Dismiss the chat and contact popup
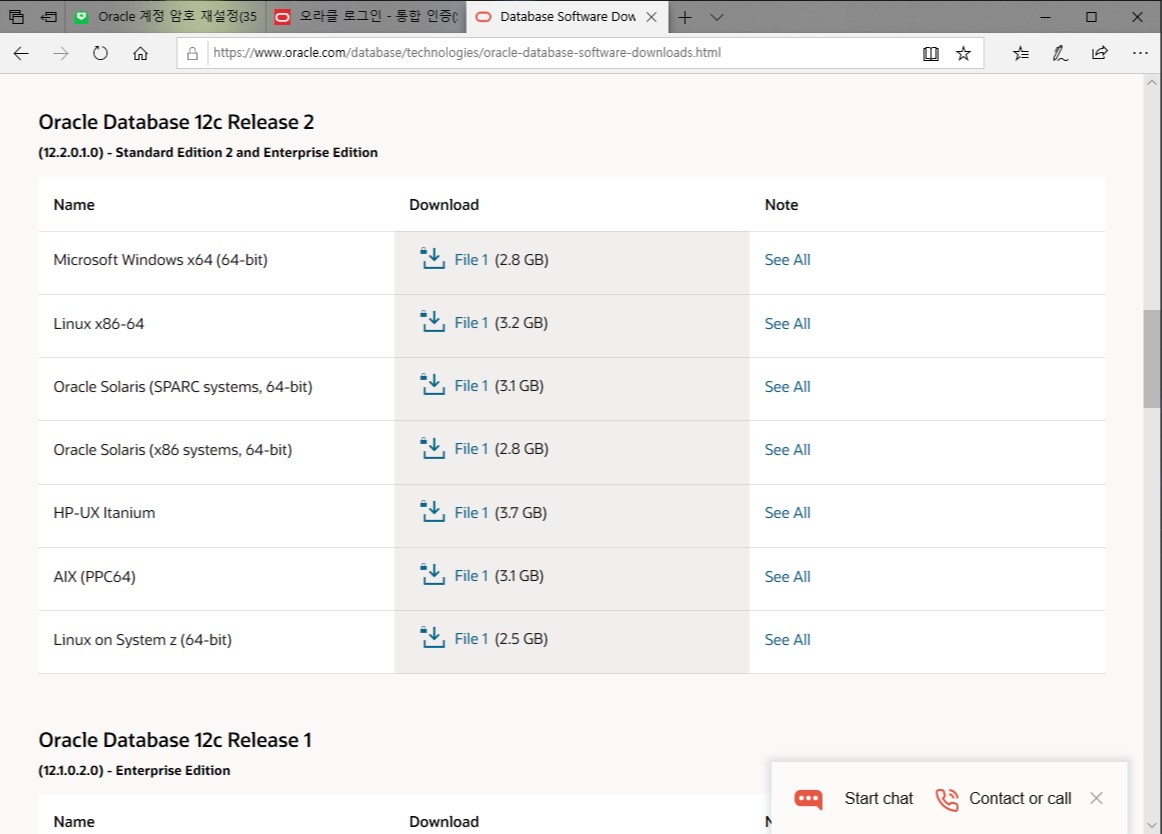The height and width of the screenshot is (834, 1162). pos(1097,798)
